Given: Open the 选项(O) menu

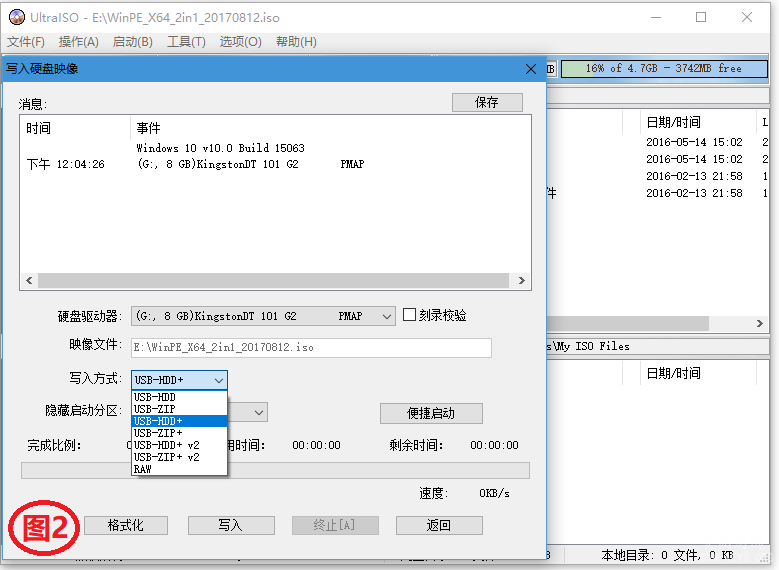Looking at the screenshot, I should 240,42.
